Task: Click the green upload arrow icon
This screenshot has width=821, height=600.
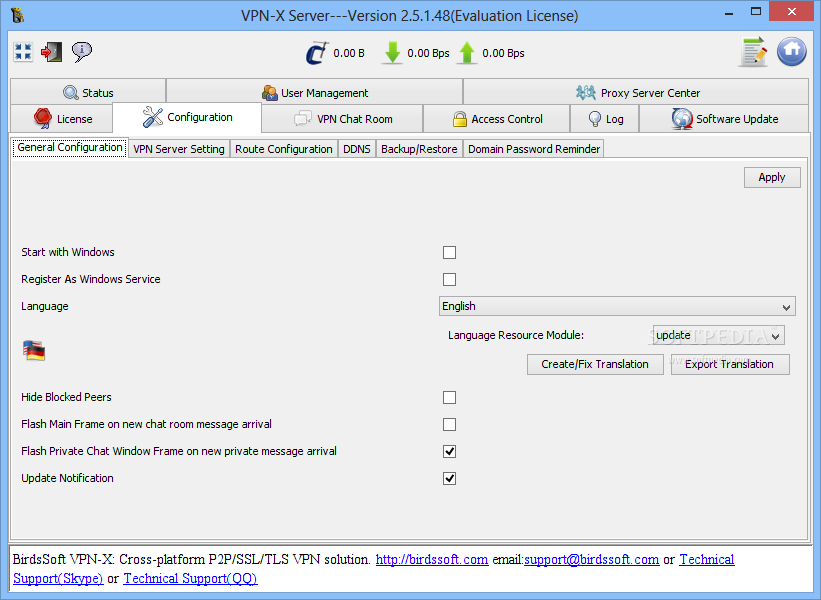Action: click(x=467, y=53)
